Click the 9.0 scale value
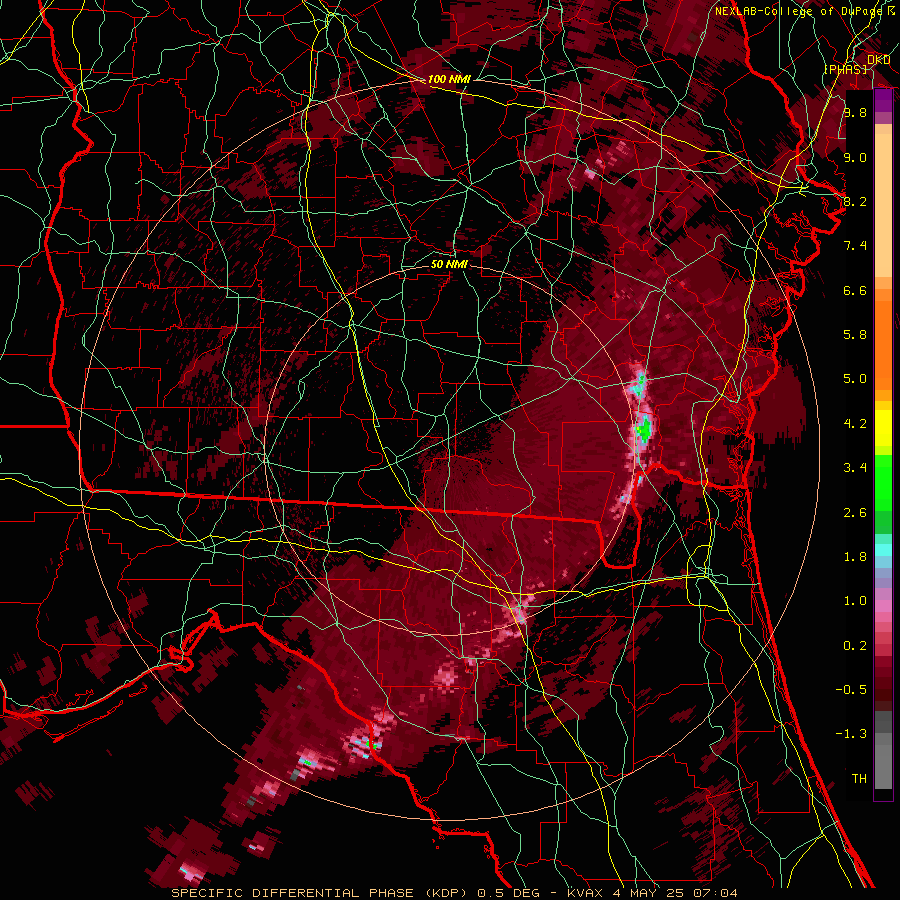Viewport: 900px width, 900px height. 855,157
